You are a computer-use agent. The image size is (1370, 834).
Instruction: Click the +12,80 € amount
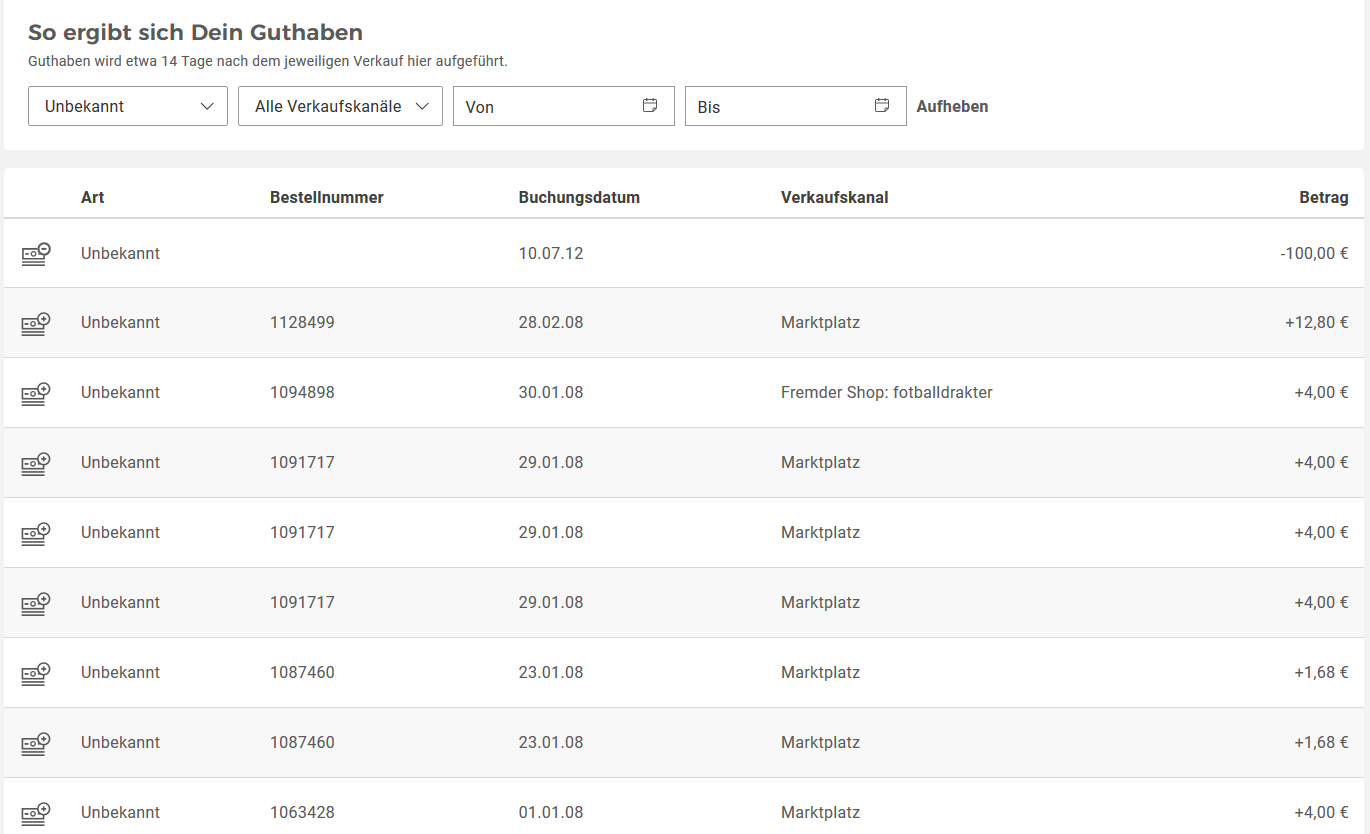coord(1316,323)
